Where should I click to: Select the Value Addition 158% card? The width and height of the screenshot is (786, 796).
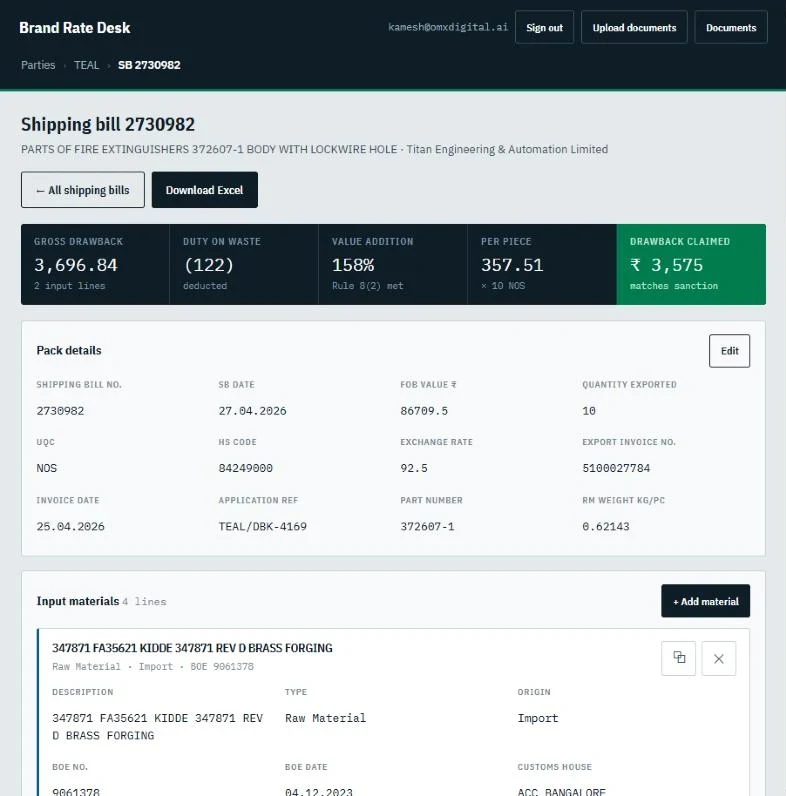pos(393,264)
